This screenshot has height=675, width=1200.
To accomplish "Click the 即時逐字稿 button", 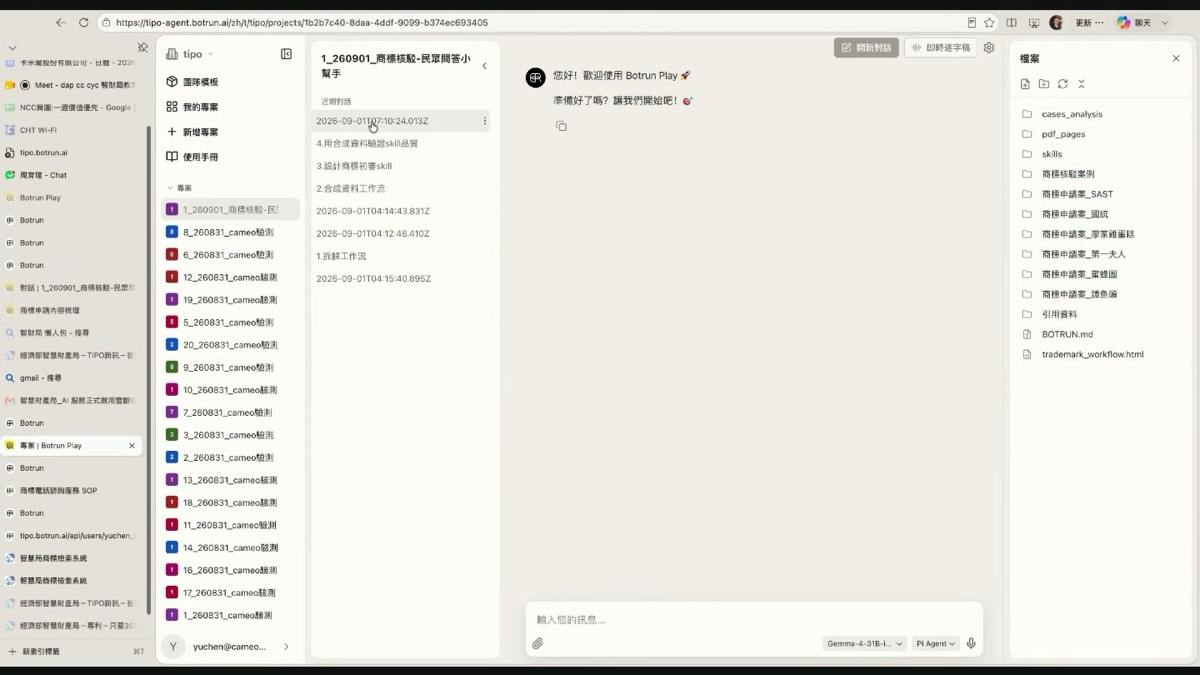I will tap(940, 47).
